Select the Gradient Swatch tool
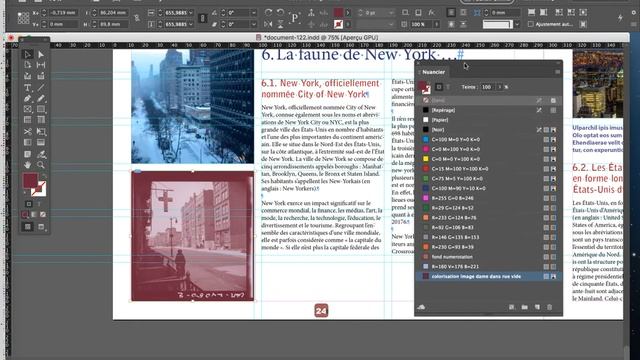640x360 pixels. tap(28, 142)
